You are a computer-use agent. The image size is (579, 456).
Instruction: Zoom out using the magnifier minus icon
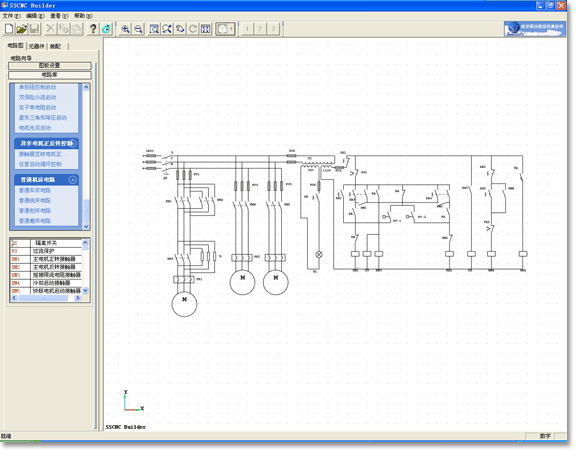point(138,29)
